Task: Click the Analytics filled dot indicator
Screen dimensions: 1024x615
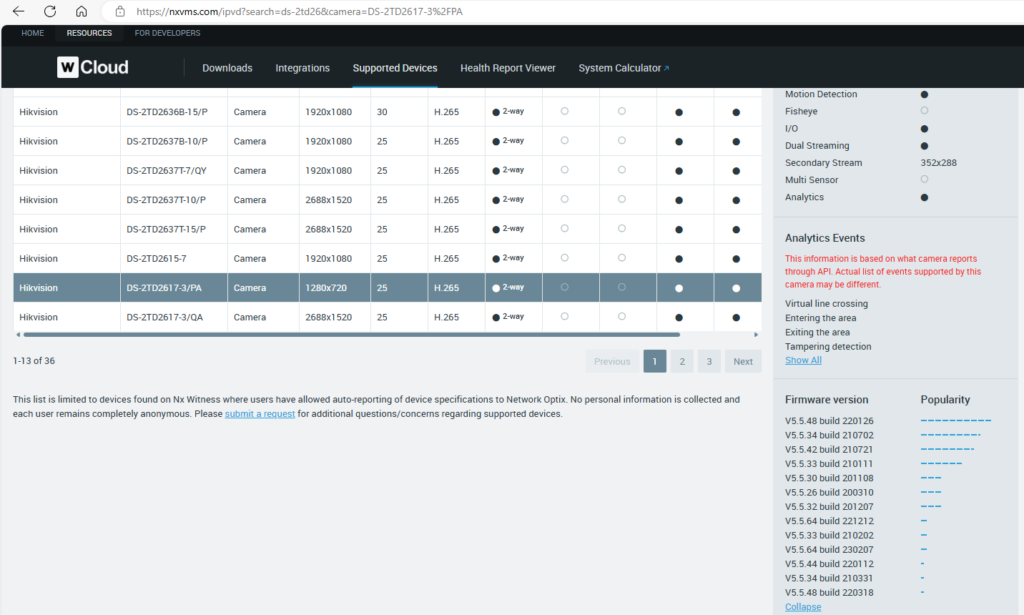Action: coord(924,197)
